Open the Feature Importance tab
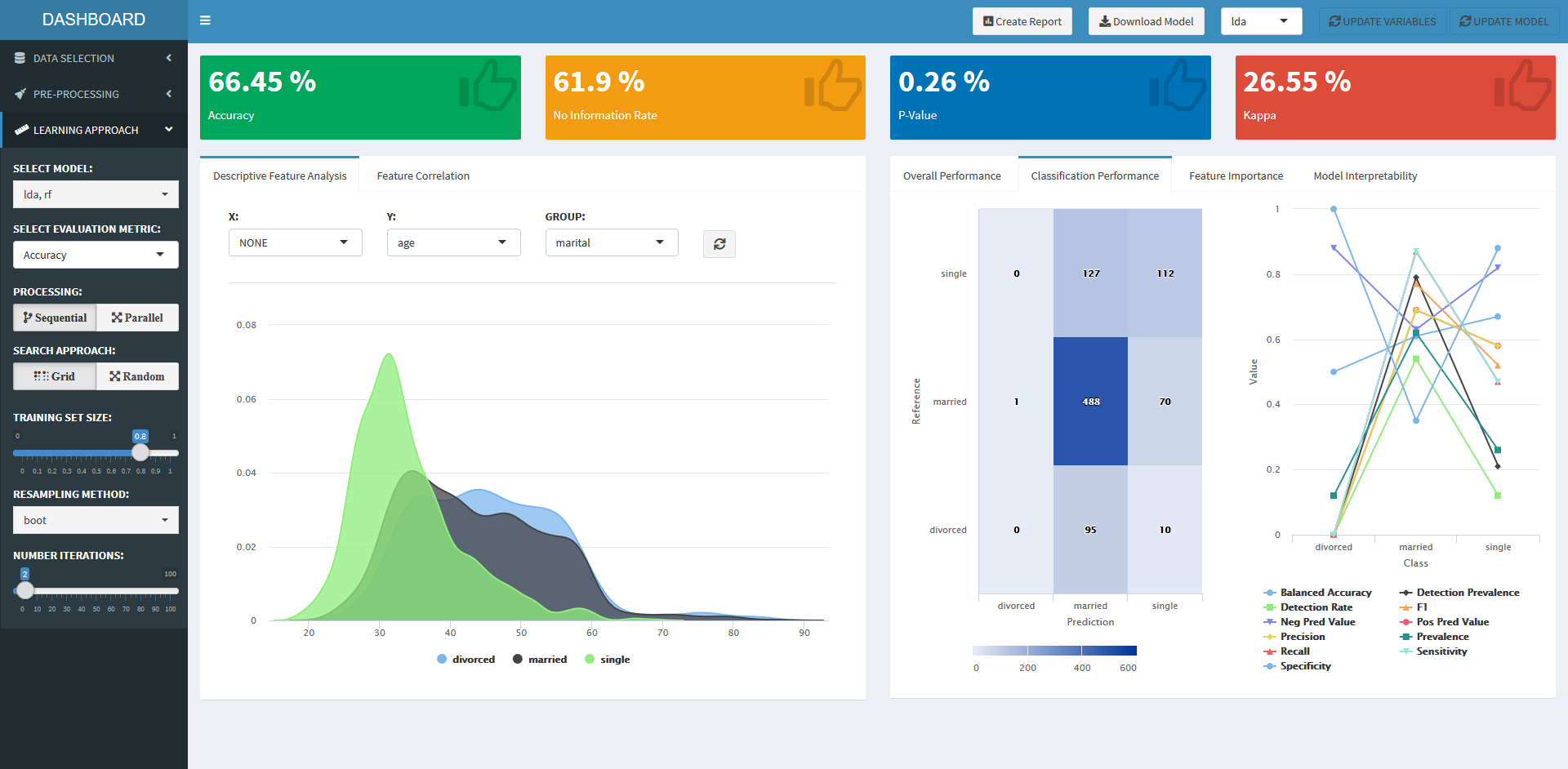Screen dimensions: 1568x769 click(x=1236, y=176)
